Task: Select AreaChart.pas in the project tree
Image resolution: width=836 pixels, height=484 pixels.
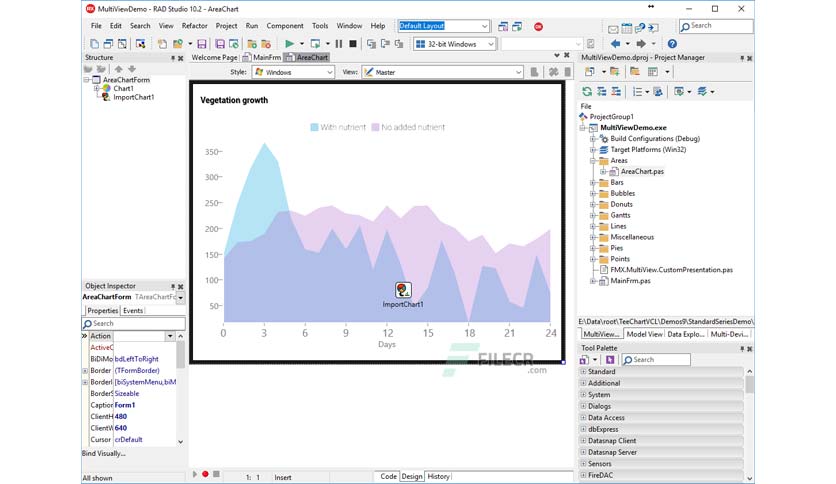Action: (642, 172)
